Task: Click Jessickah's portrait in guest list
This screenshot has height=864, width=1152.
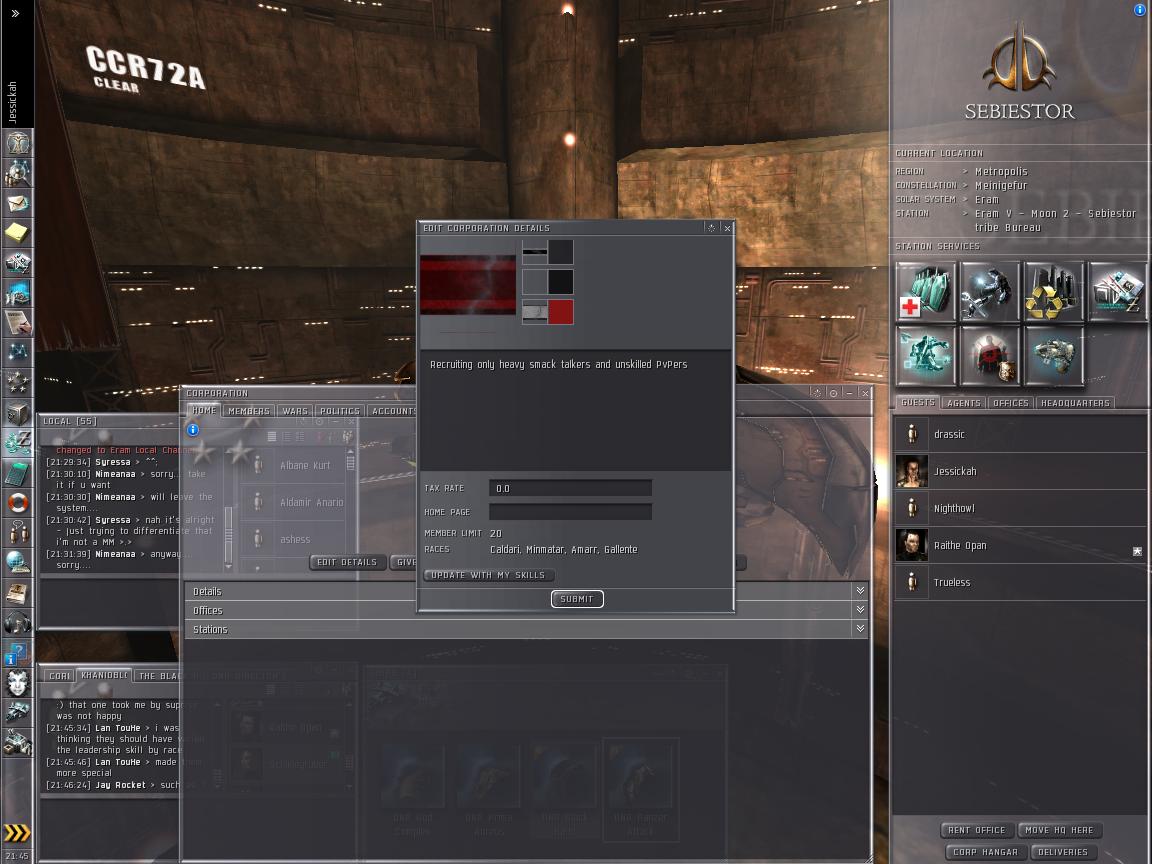Action: click(912, 471)
